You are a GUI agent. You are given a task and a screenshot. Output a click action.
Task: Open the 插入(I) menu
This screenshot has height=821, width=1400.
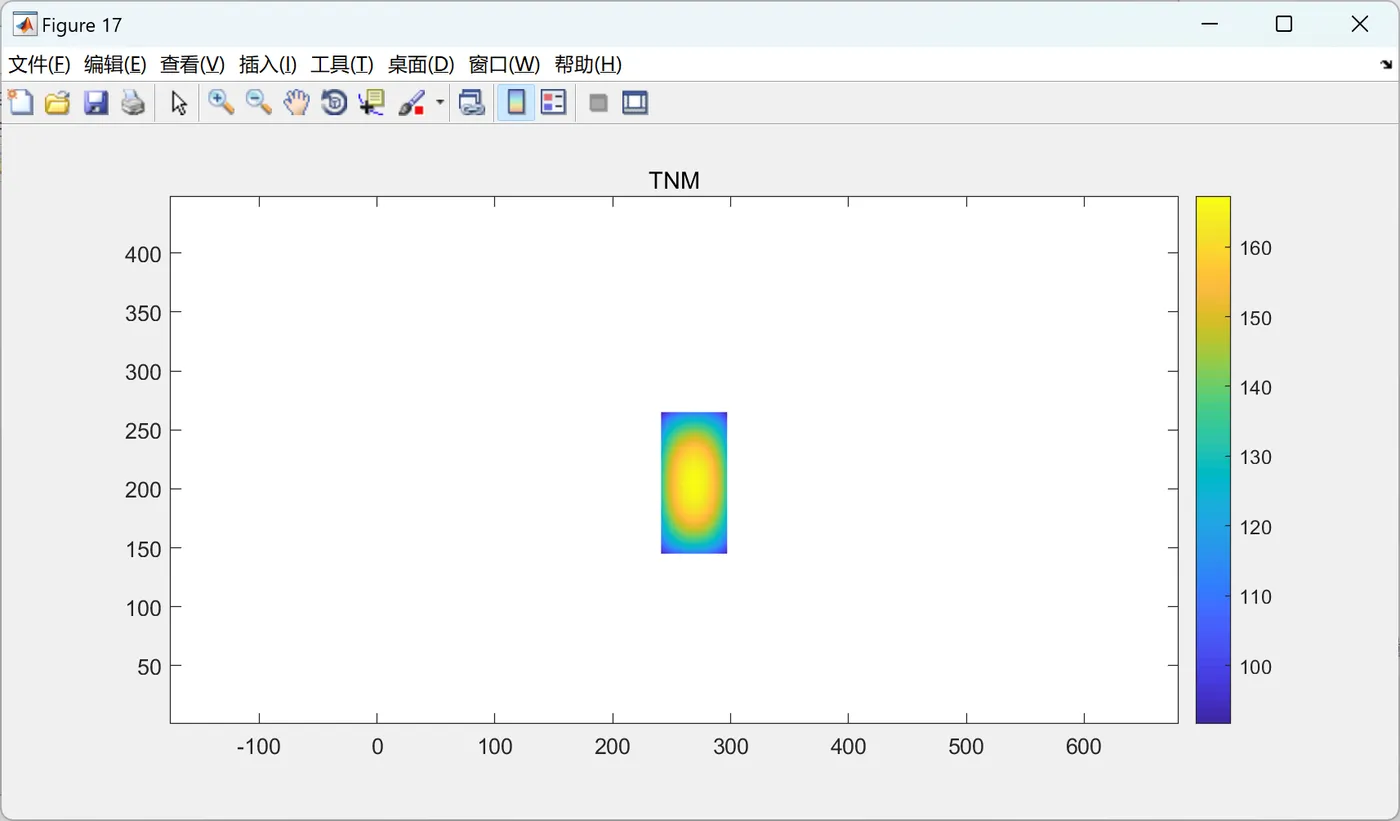point(268,65)
